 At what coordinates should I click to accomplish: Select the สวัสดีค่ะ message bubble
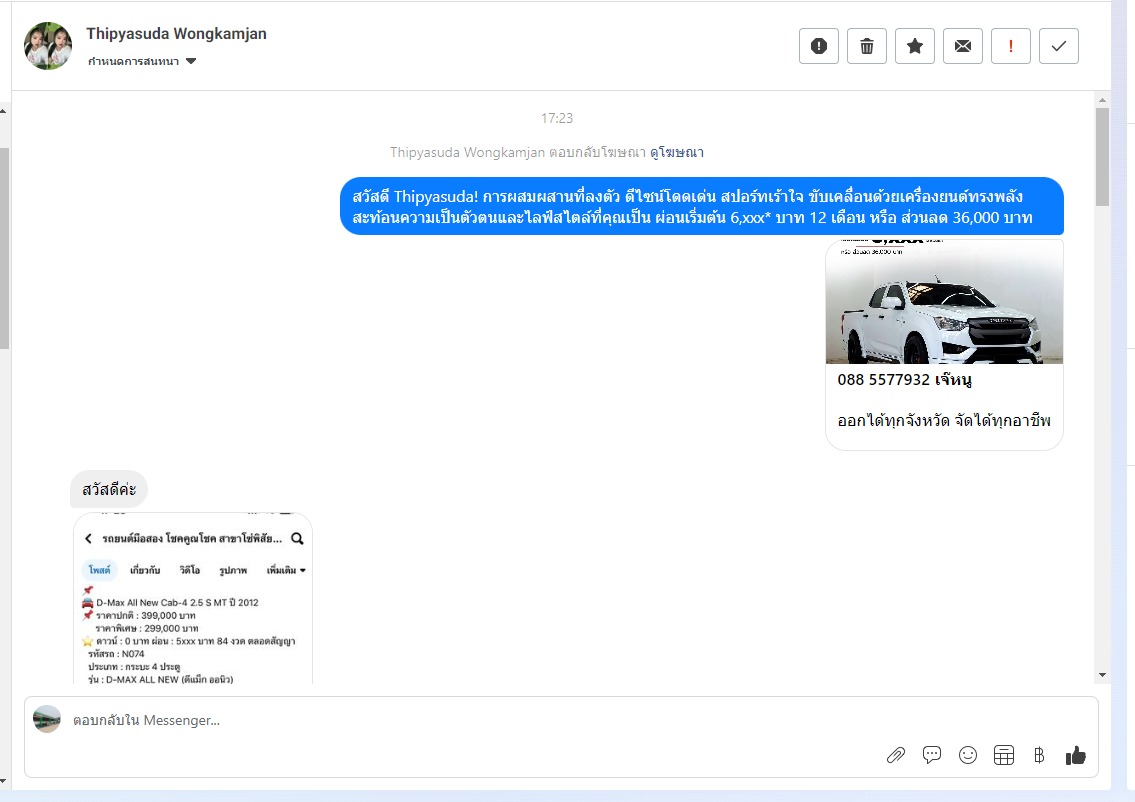tap(109, 489)
